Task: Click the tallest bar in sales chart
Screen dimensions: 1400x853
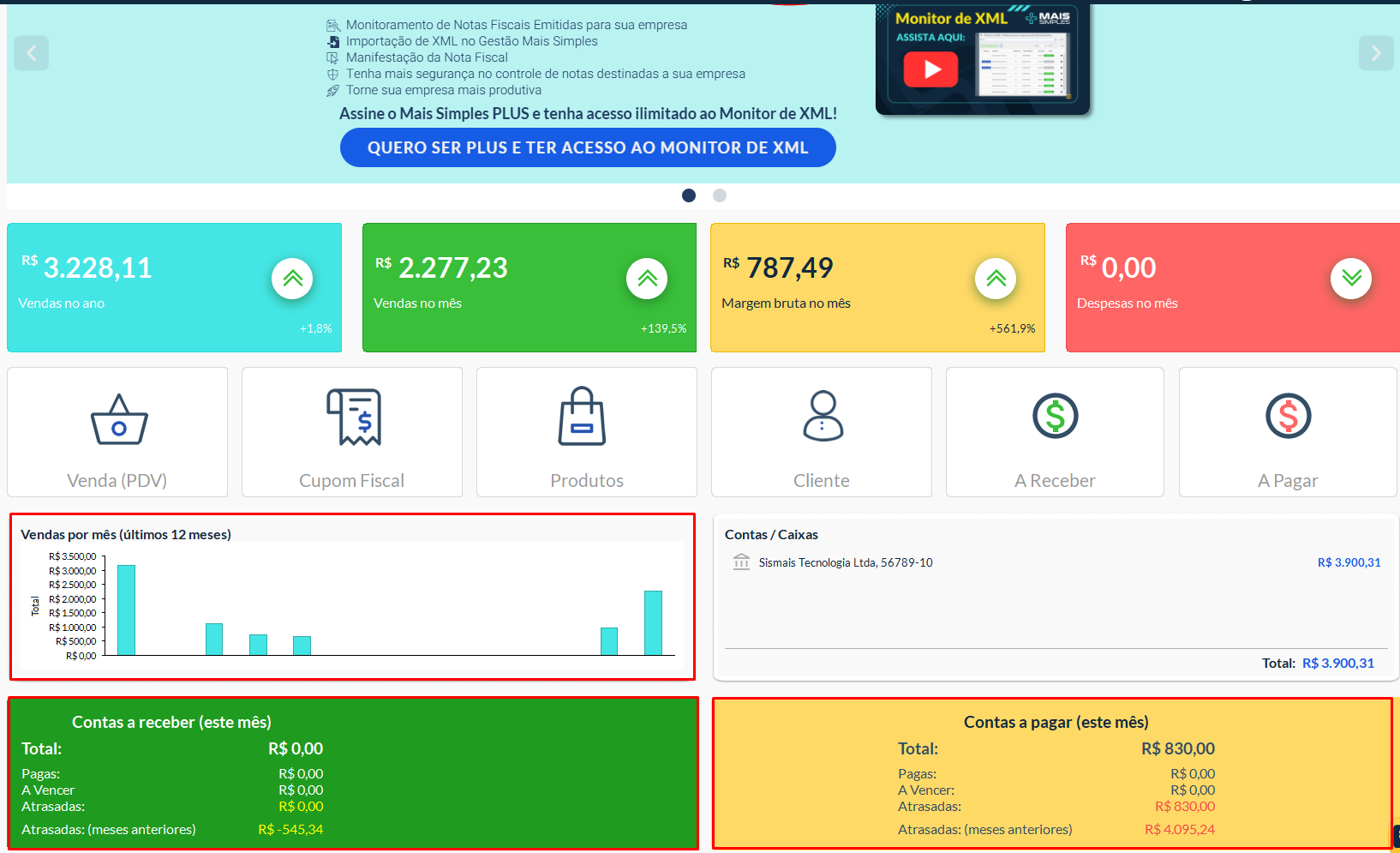Action: click(126, 610)
